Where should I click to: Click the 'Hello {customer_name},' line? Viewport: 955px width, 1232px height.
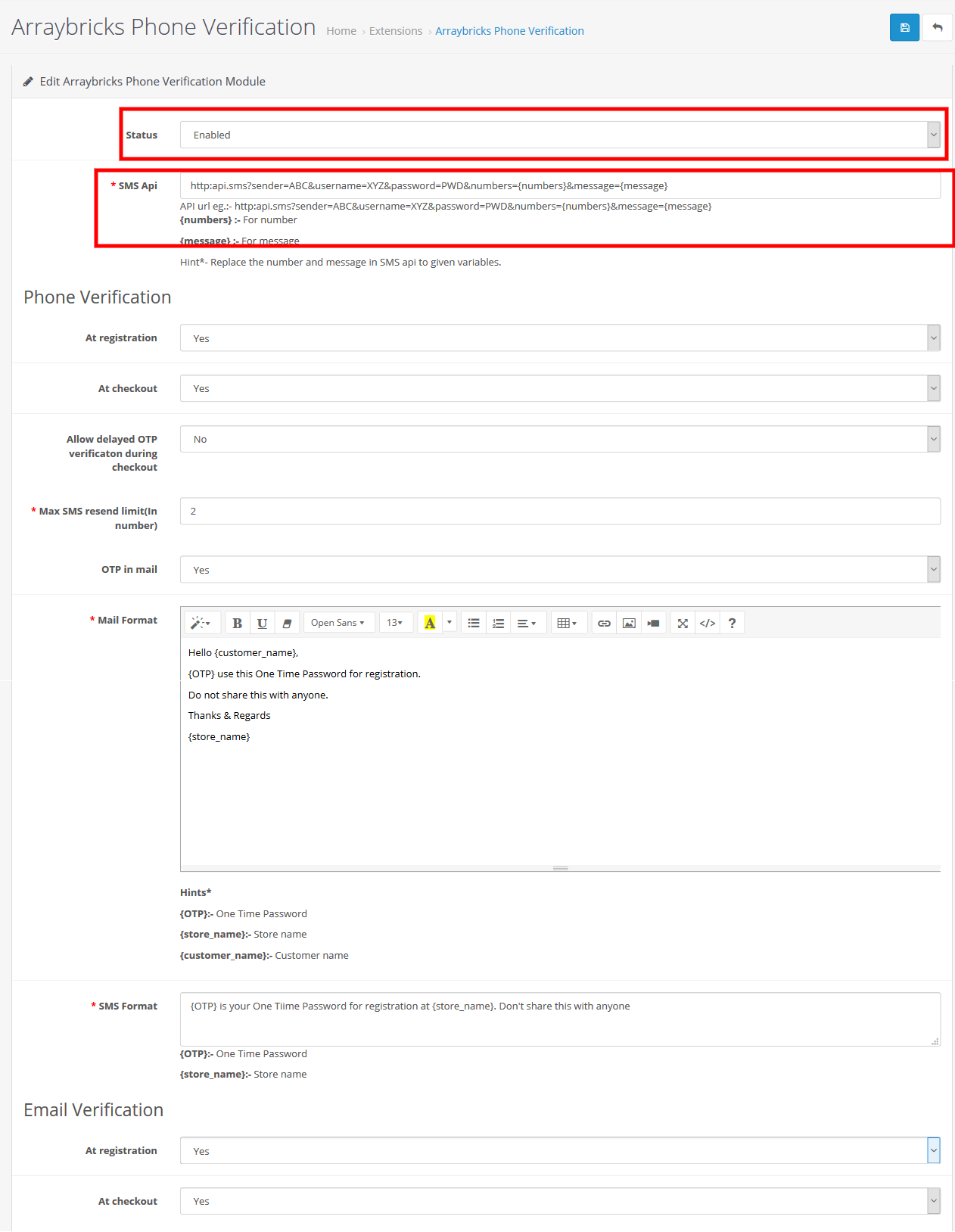243,652
